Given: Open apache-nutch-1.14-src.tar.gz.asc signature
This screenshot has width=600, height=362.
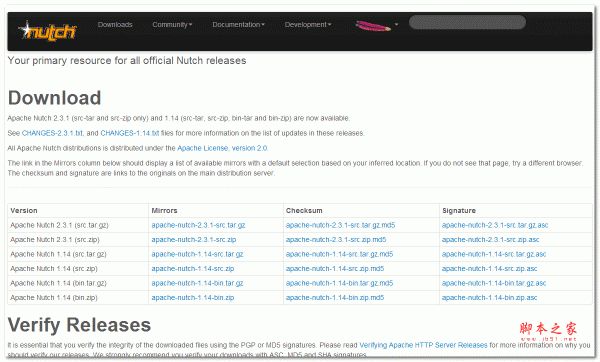Looking at the screenshot, I should click(494, 254).
